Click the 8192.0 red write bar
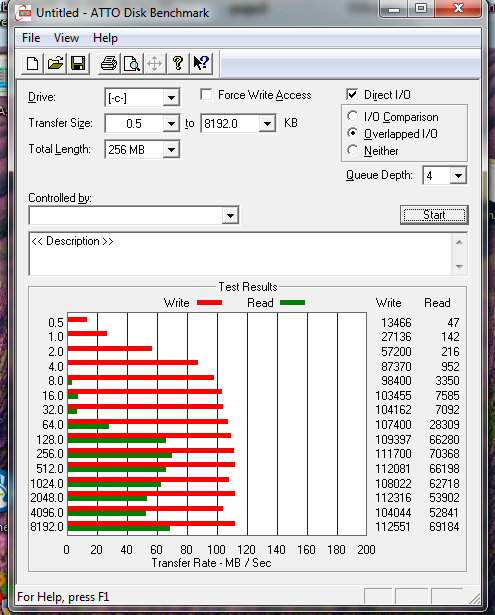Viewport: 495px width, 615px height. pos(151,524)
